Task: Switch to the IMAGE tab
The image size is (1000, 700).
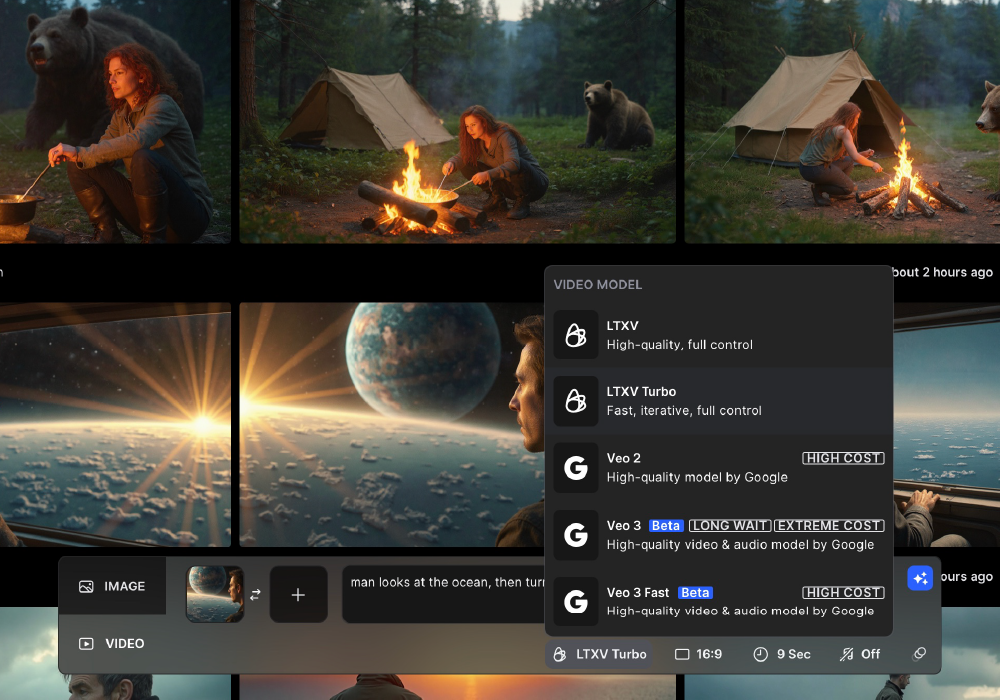Action: 112,586
